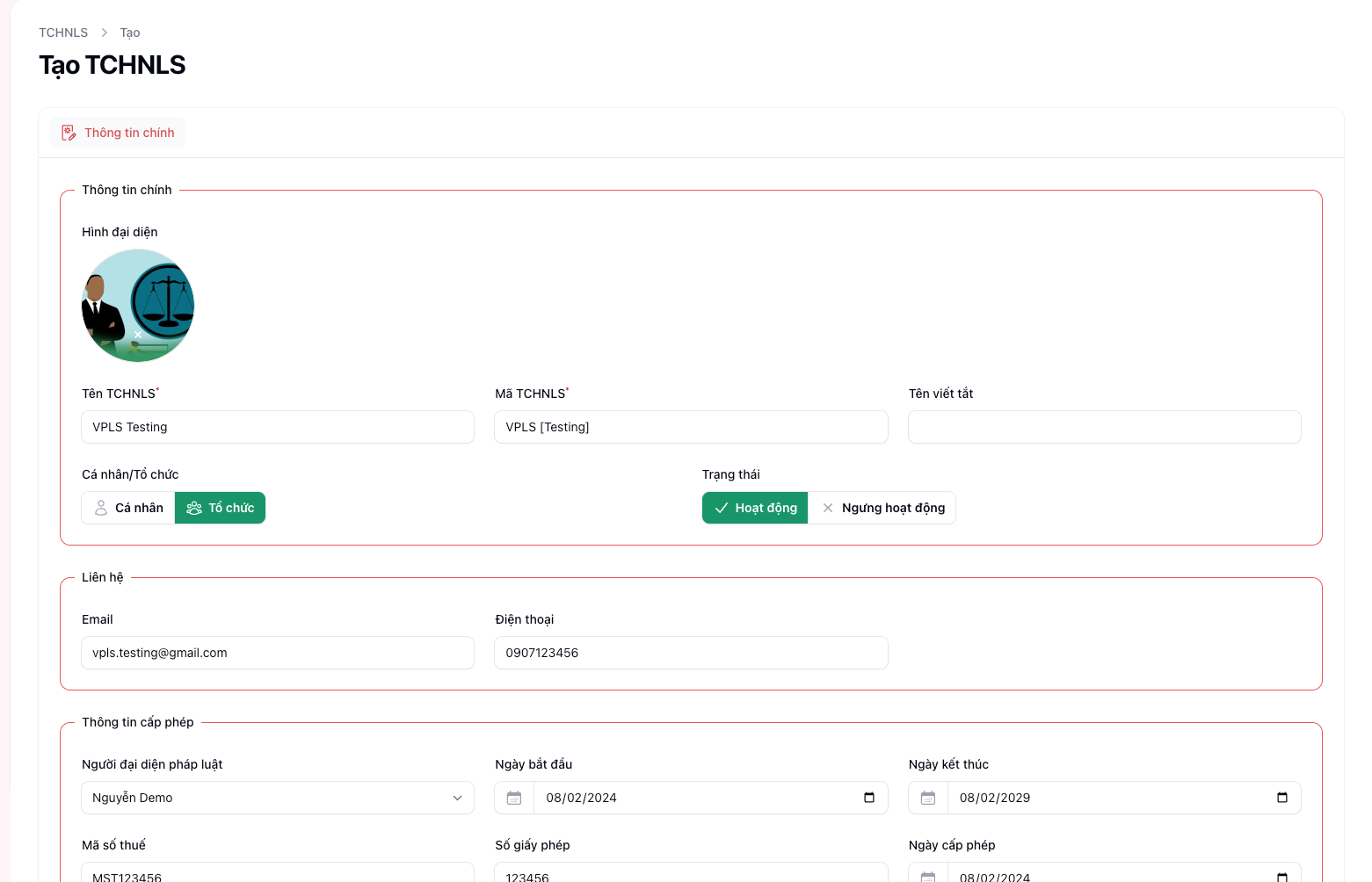Click the checkmark icon inside Hoạt động toggle

pyautogui.click(x=722, y=508)
